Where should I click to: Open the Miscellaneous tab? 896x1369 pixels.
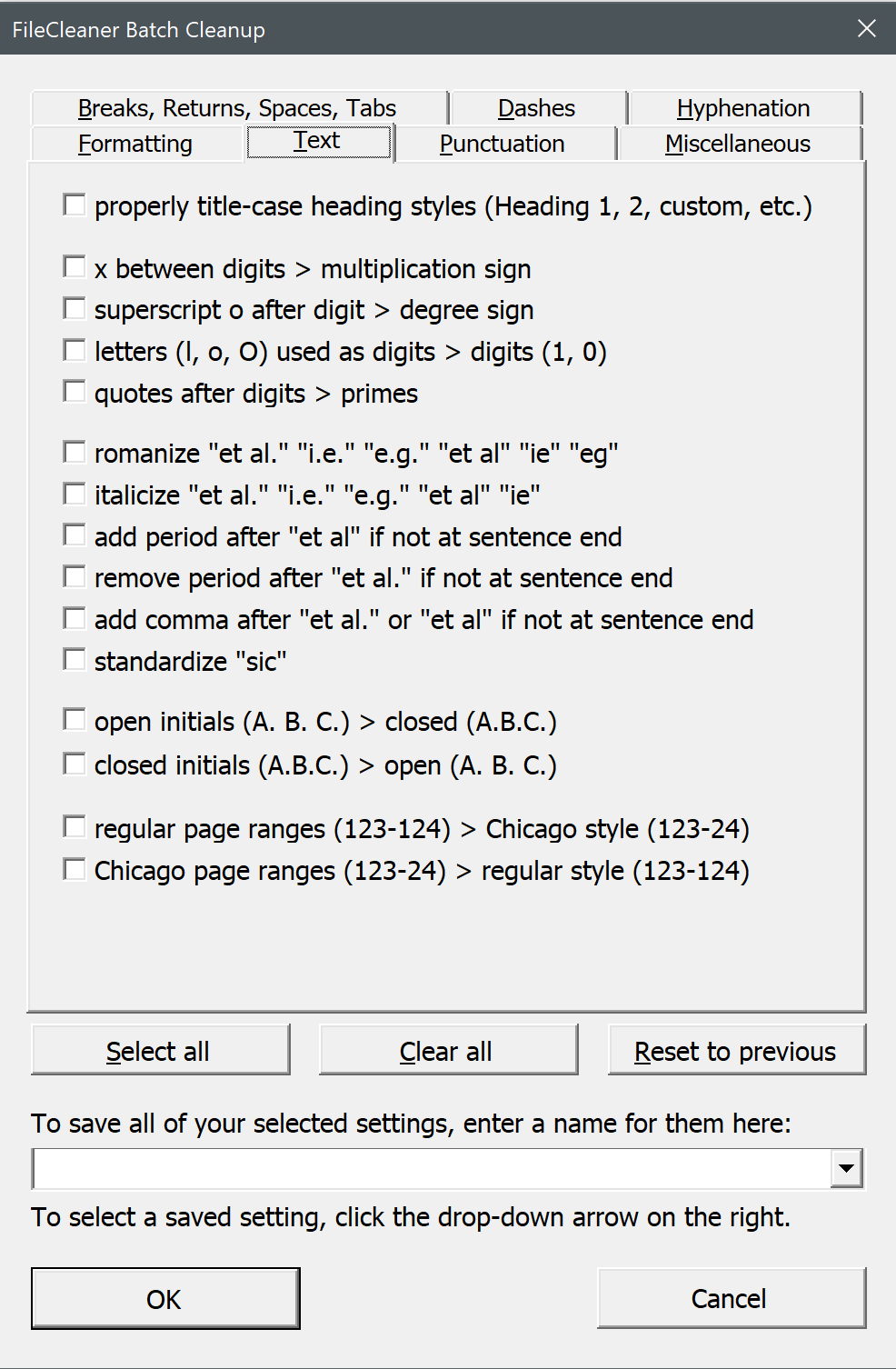pos(738,144)
